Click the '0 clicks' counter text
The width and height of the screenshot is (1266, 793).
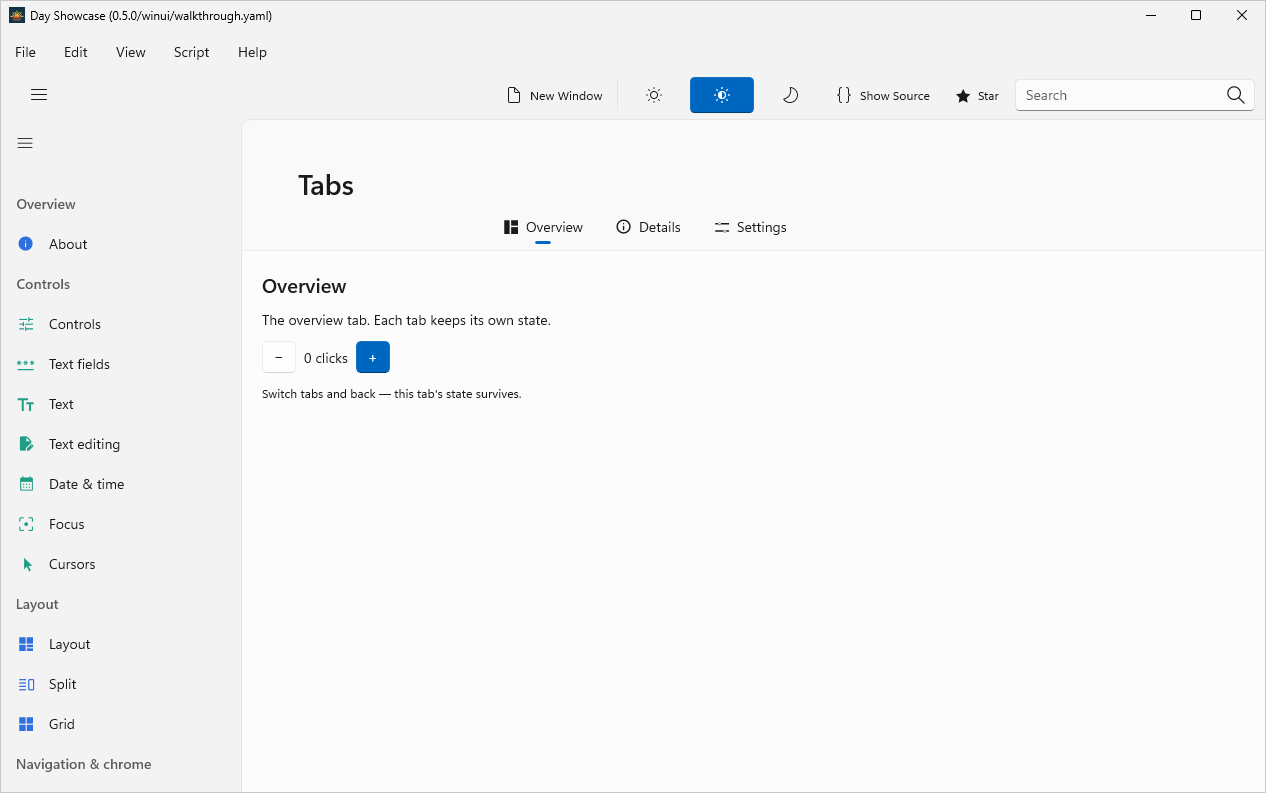(326, 358)
